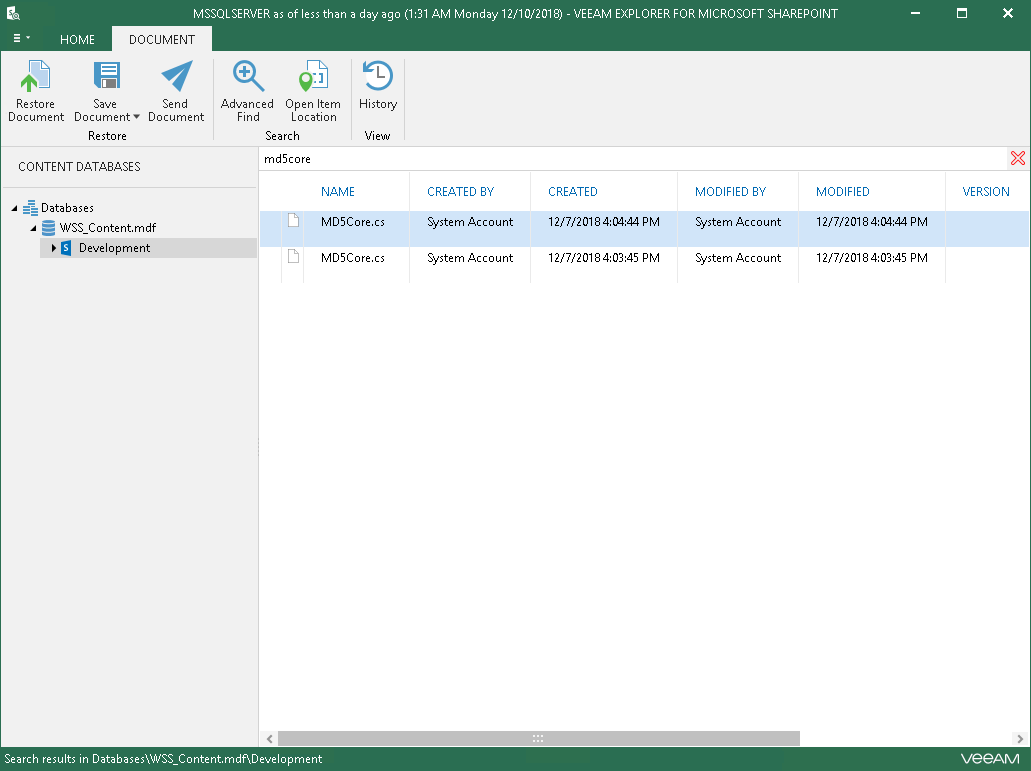Click the Restore Document ribbon button

click(x=36, y=92)
